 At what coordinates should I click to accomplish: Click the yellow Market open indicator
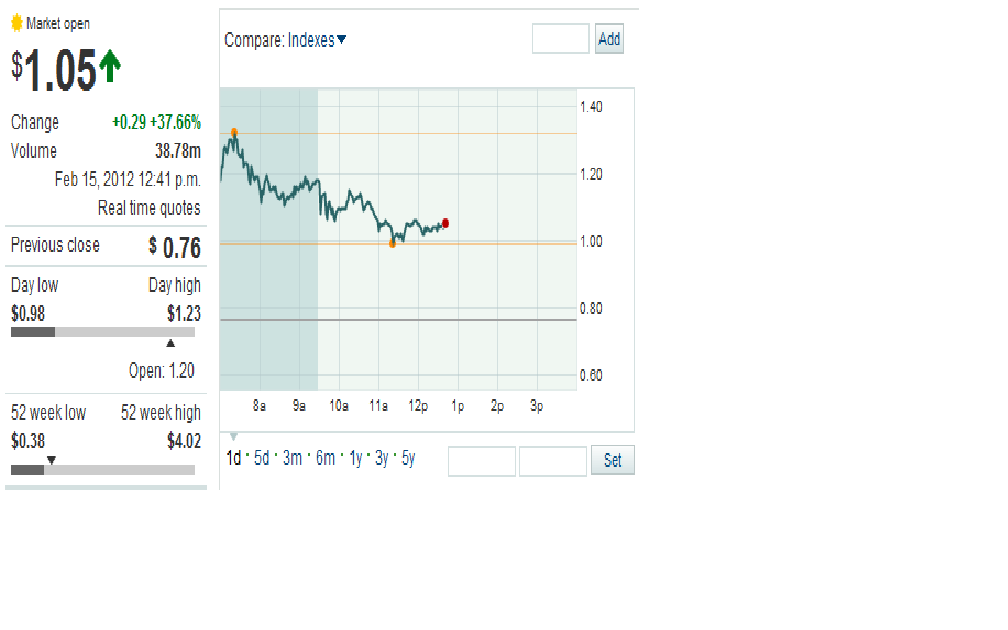click(16, 22)
